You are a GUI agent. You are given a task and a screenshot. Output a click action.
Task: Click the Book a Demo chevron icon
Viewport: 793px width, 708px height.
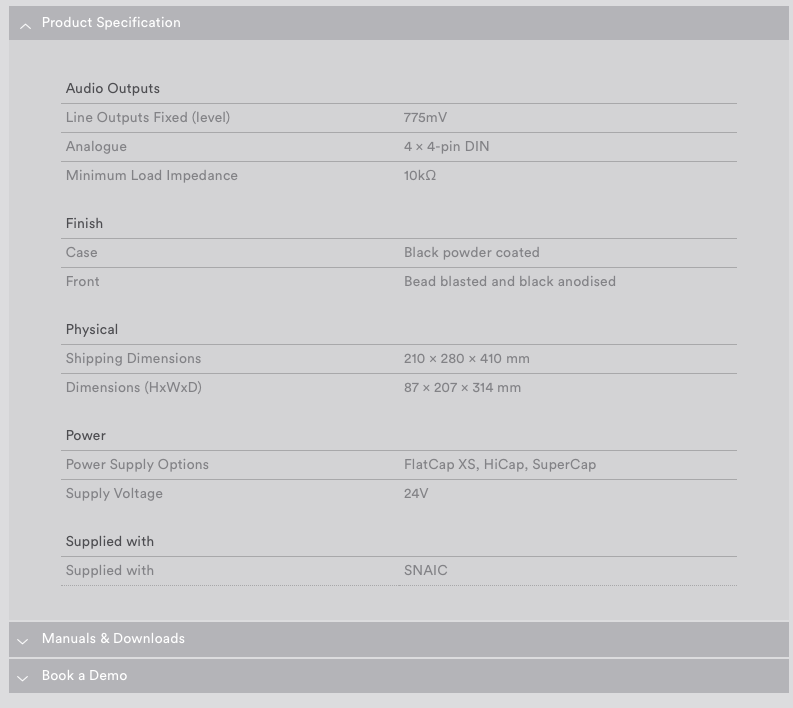[x=23, y=678]
